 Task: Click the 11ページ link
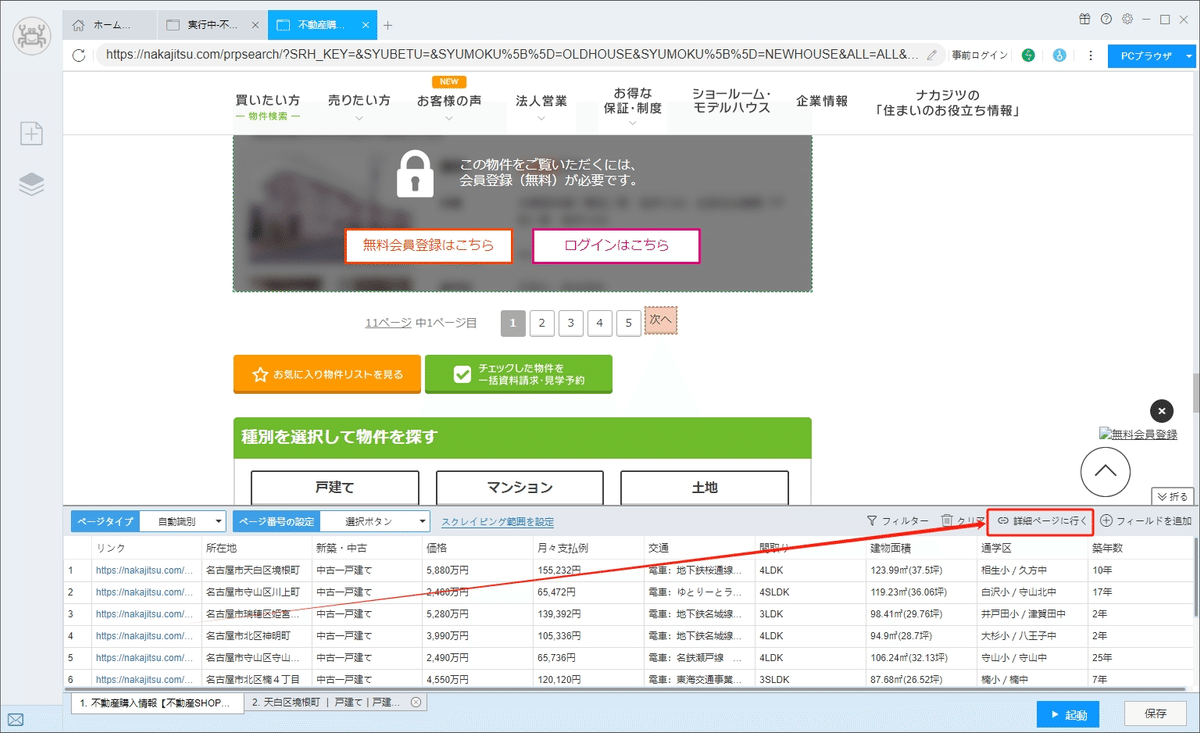click(388, 323)
